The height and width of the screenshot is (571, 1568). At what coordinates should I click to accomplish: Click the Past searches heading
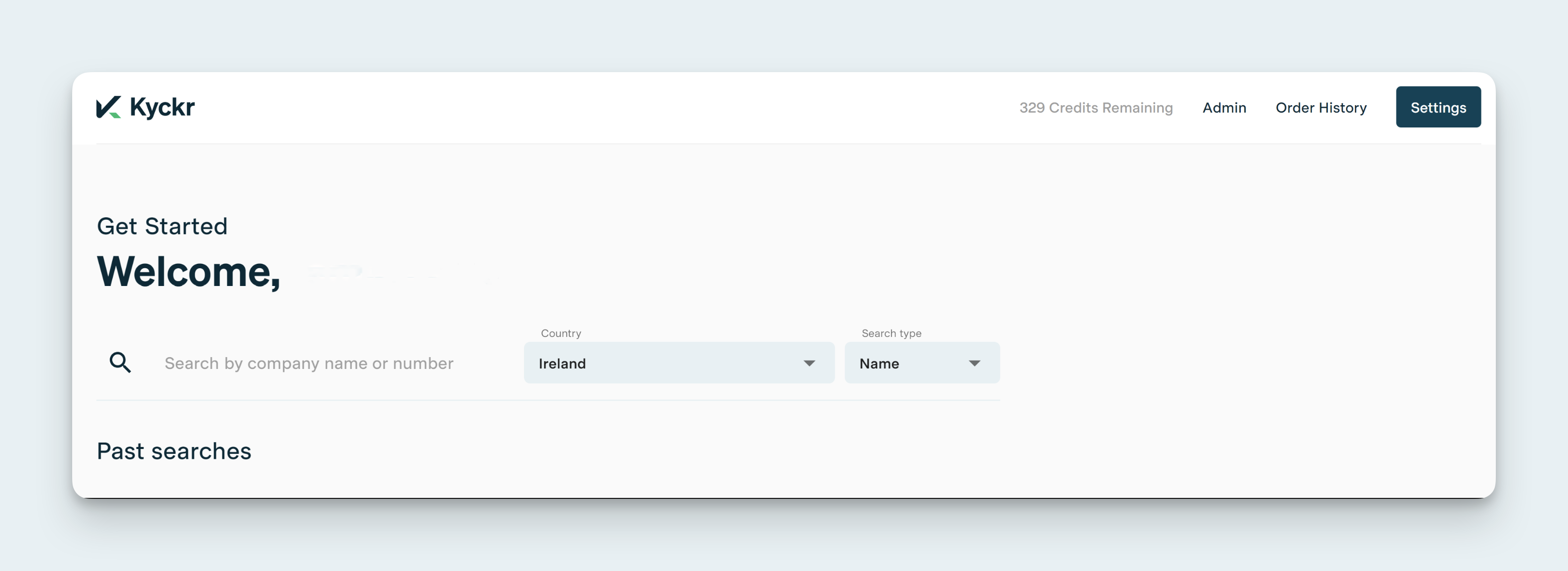point(174,451)
